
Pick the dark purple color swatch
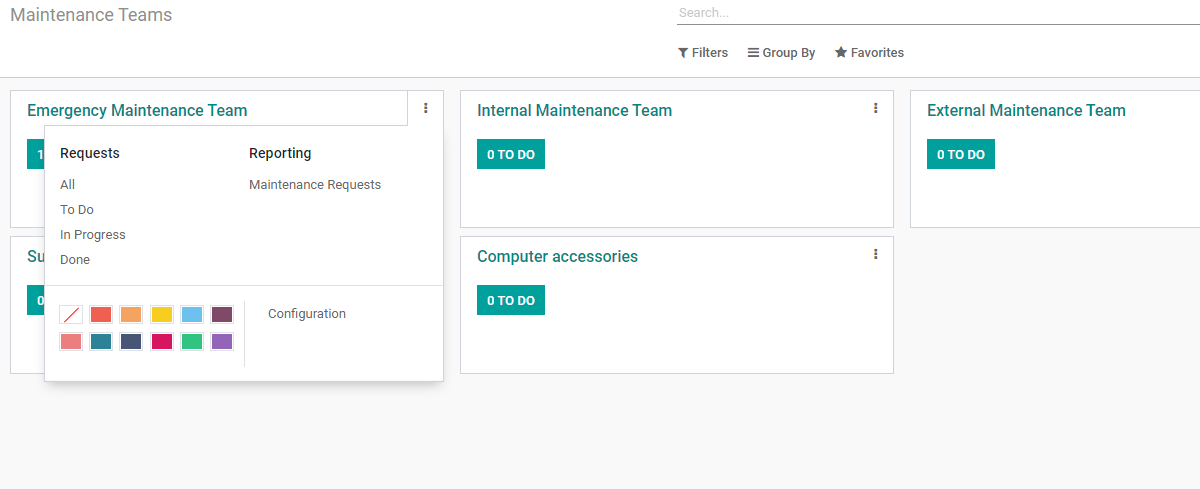pos(222,314)
